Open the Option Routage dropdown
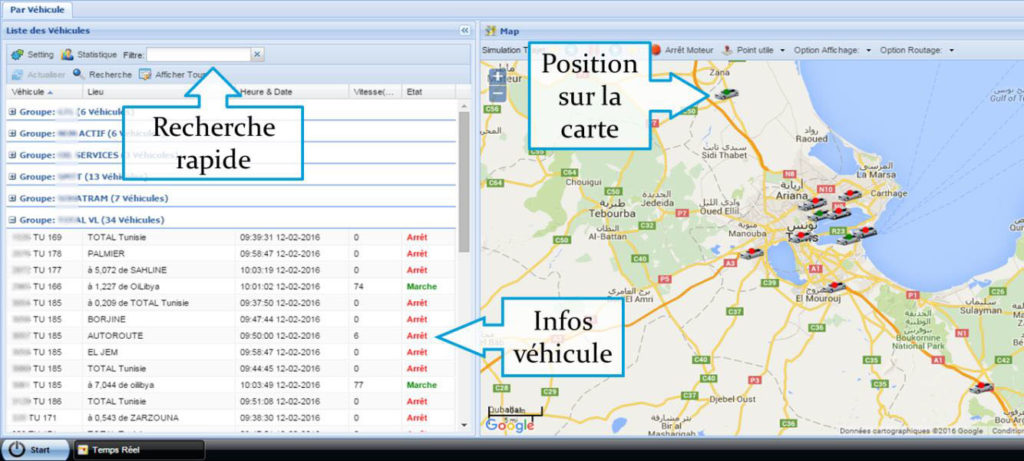 point(917,49)
